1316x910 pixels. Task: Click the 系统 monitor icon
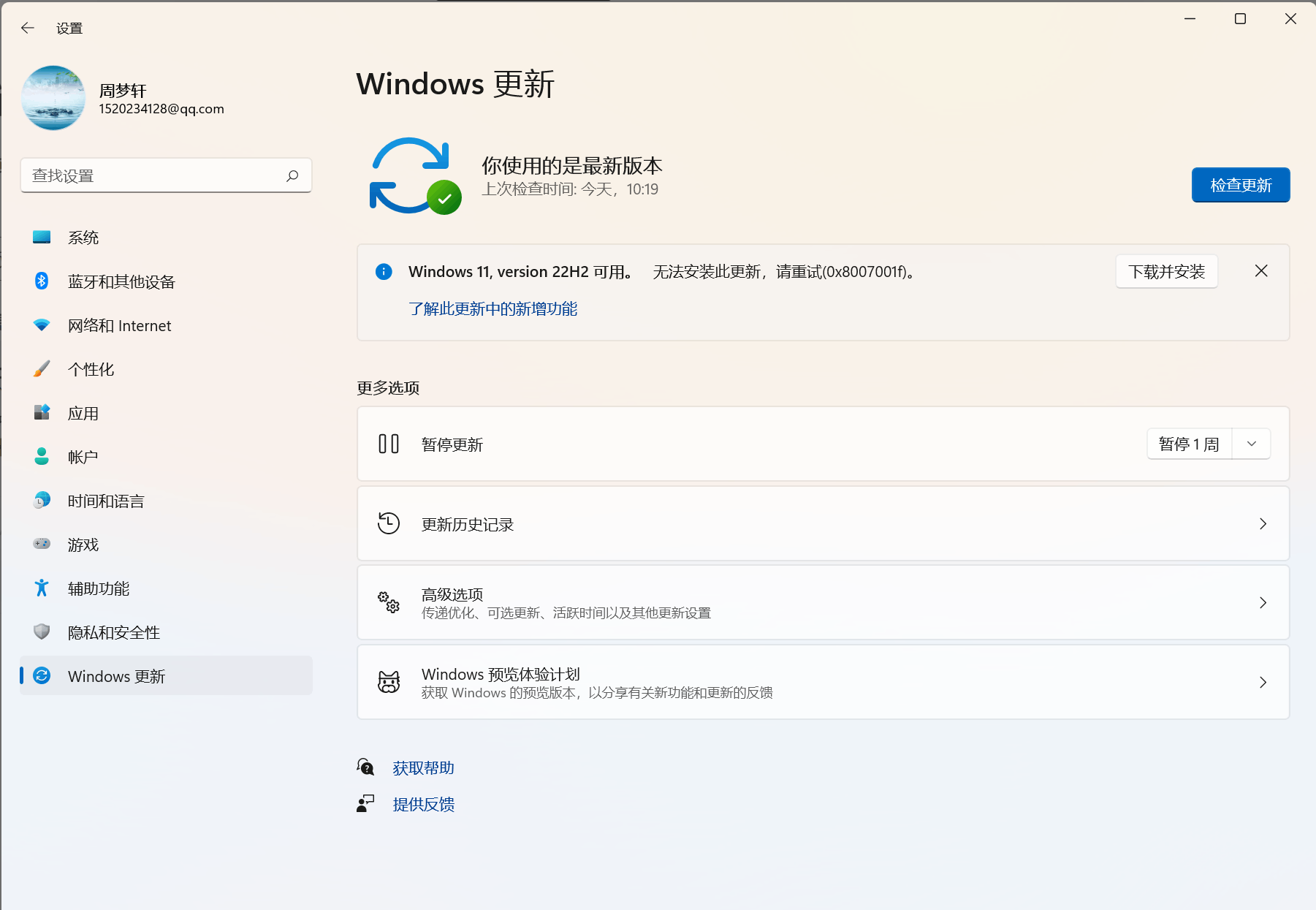(42, 238)
